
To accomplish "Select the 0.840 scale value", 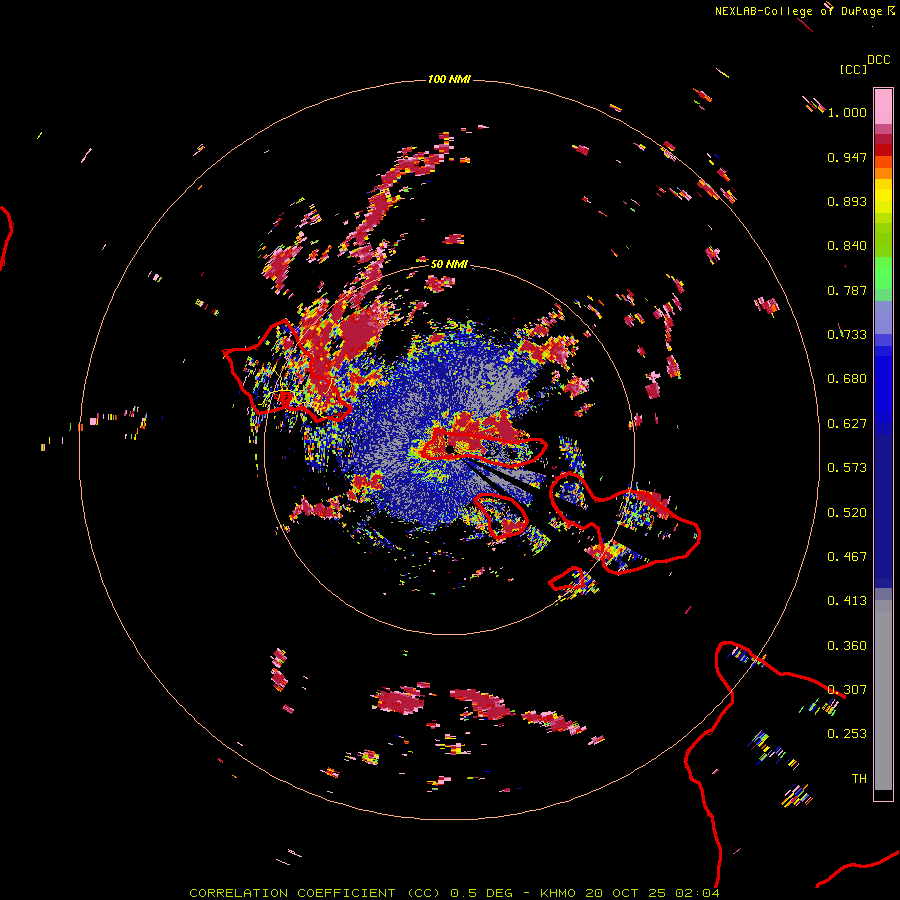I will click(847, 246).
